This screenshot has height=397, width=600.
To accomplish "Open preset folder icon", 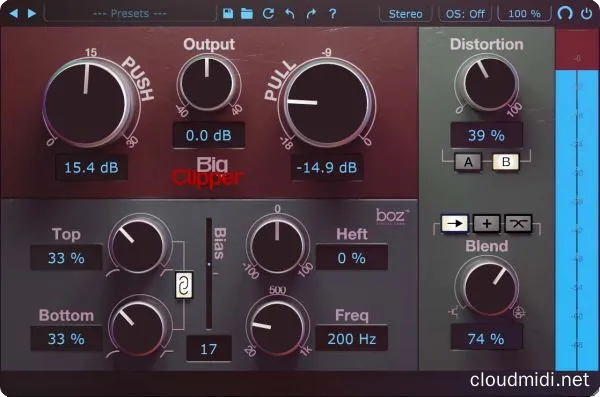I will pos(247,14).
